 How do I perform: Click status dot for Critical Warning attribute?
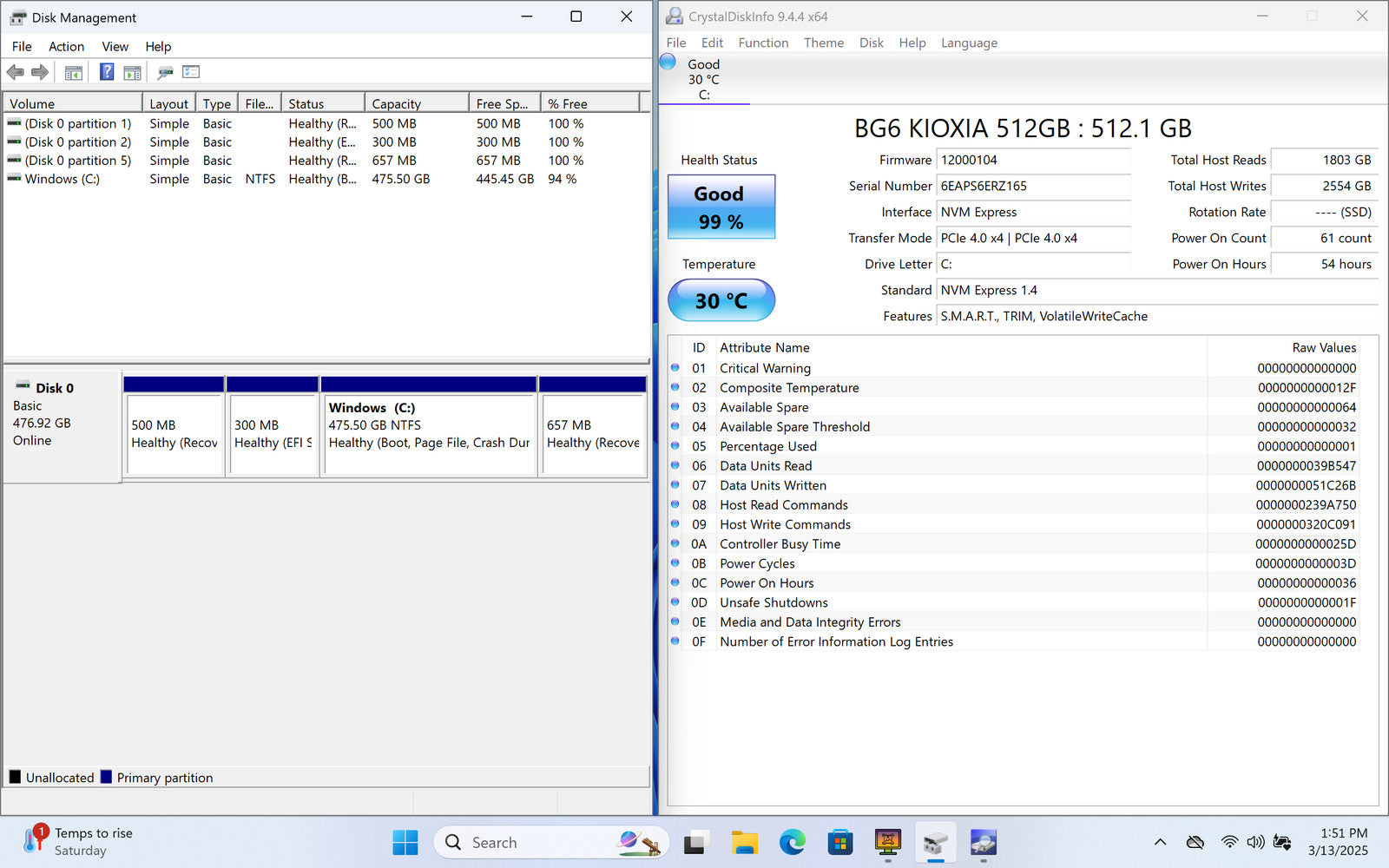pos(675,368)
